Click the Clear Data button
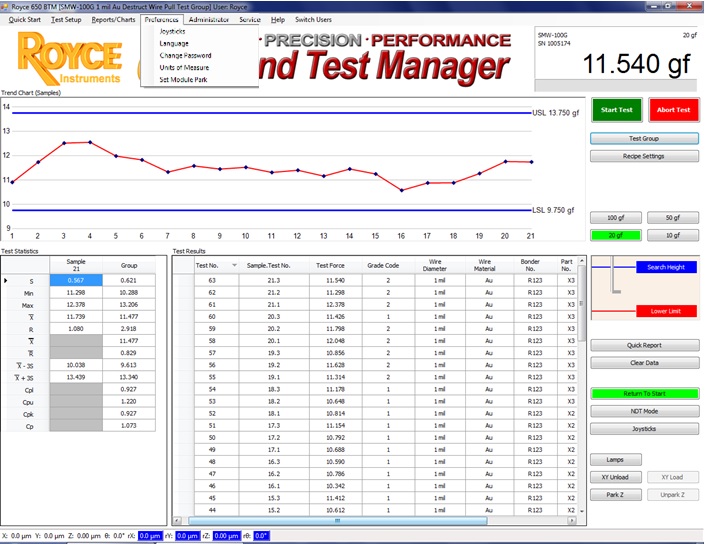705x544 pixels. point(644,363)
